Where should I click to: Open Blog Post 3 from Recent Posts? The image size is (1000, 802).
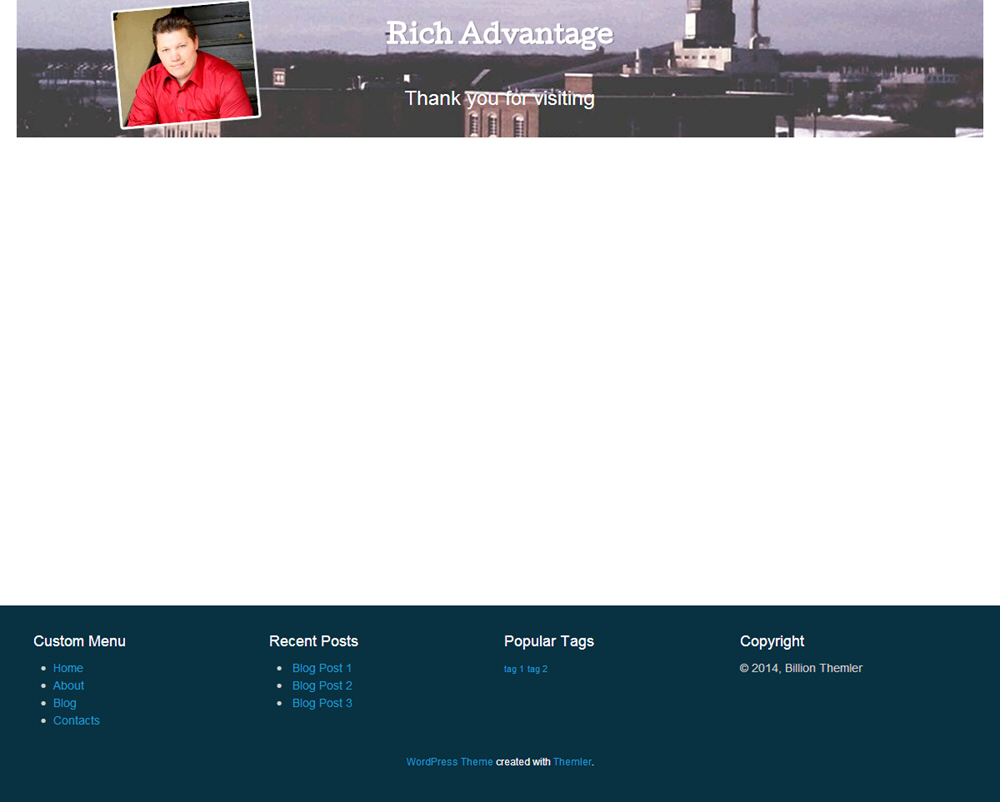coord(322,703)
